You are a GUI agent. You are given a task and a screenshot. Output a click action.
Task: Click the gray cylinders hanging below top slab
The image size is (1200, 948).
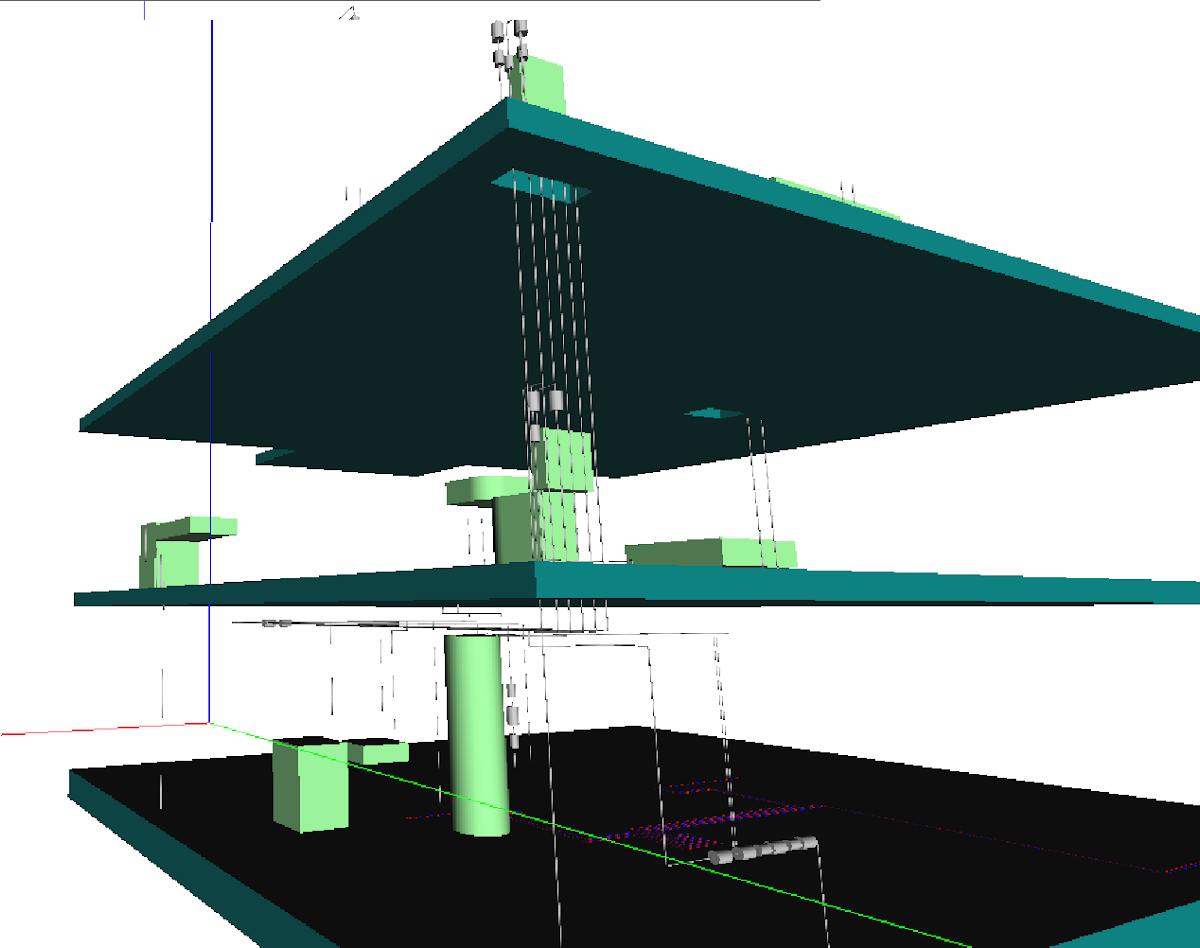[545, 405]
